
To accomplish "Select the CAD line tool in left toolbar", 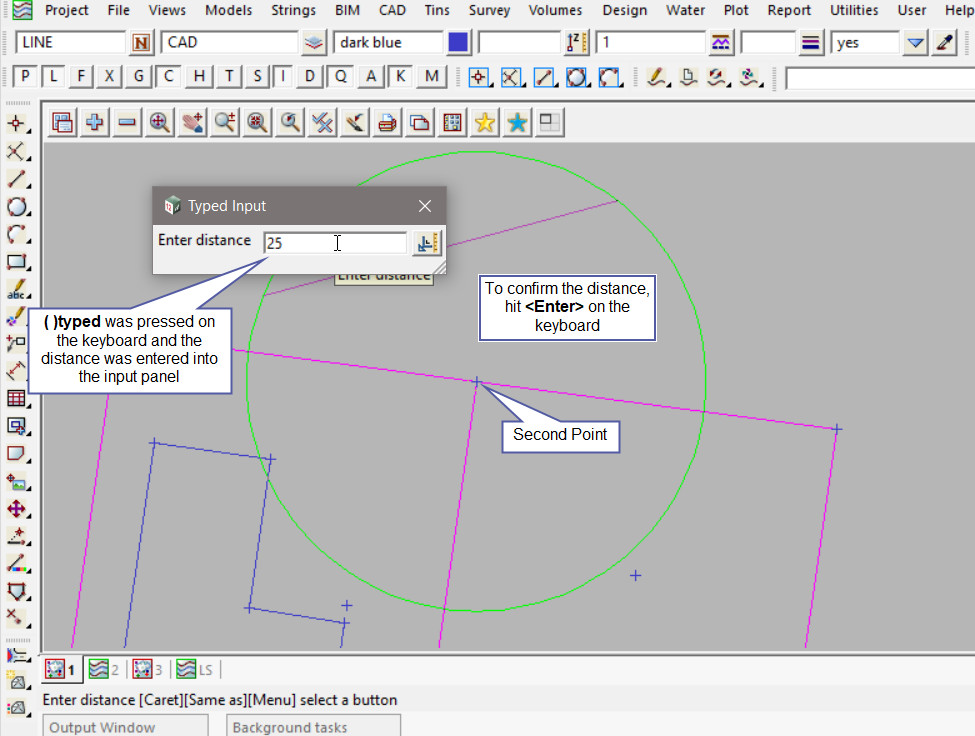I will (x=17, y=180).
